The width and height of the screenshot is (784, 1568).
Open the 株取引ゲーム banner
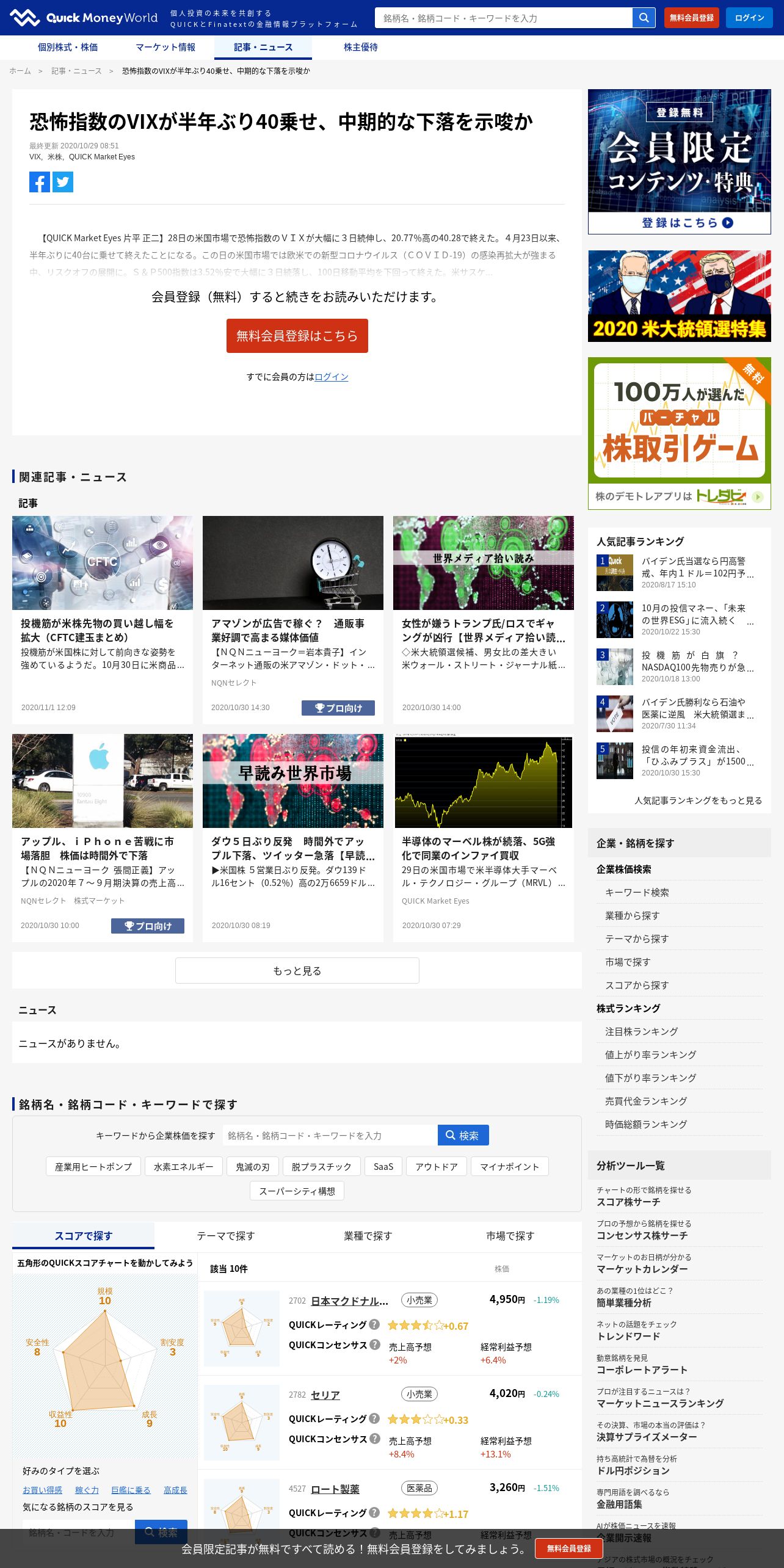[x=680, y=434]
